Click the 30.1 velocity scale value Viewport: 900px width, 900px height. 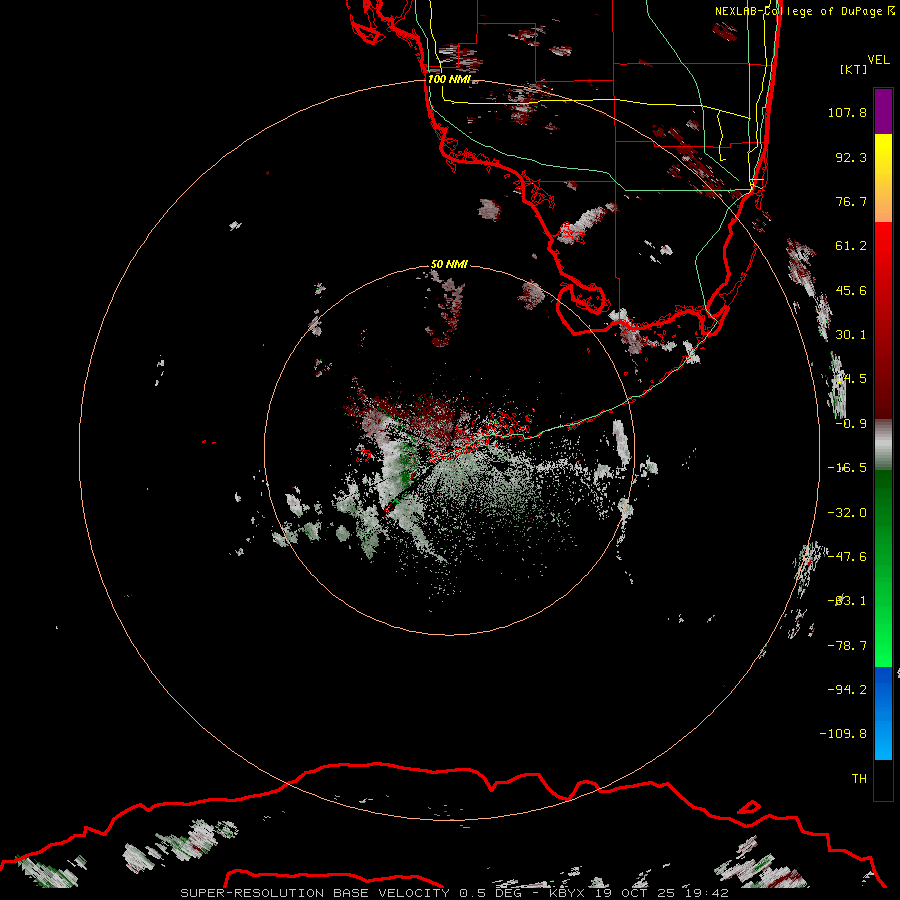click(851, 335)
